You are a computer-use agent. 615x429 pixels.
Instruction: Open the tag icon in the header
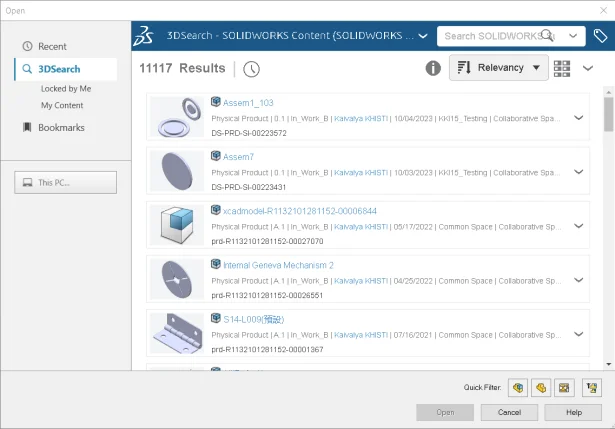(x=600, y=36)
